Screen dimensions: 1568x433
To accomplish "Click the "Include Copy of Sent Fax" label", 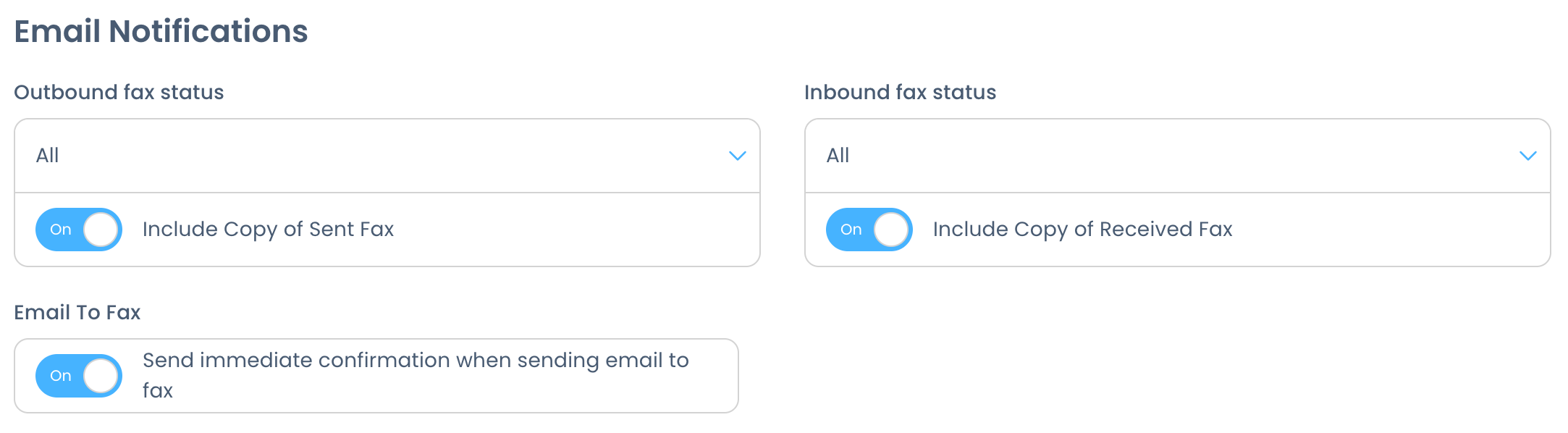I will tap(268, 230).
